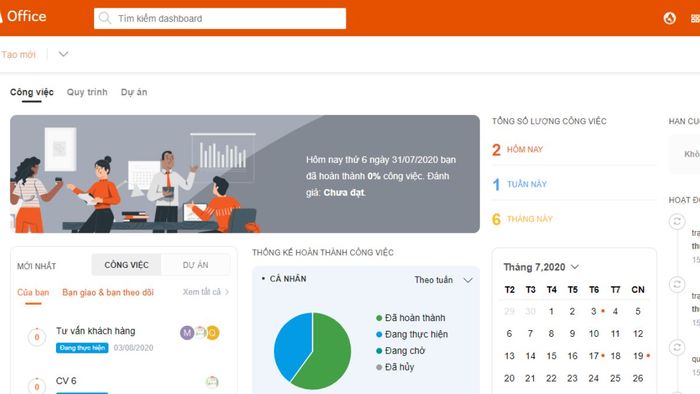
Task: Open the globe notification icon in header
Action: tap(669, 18)
